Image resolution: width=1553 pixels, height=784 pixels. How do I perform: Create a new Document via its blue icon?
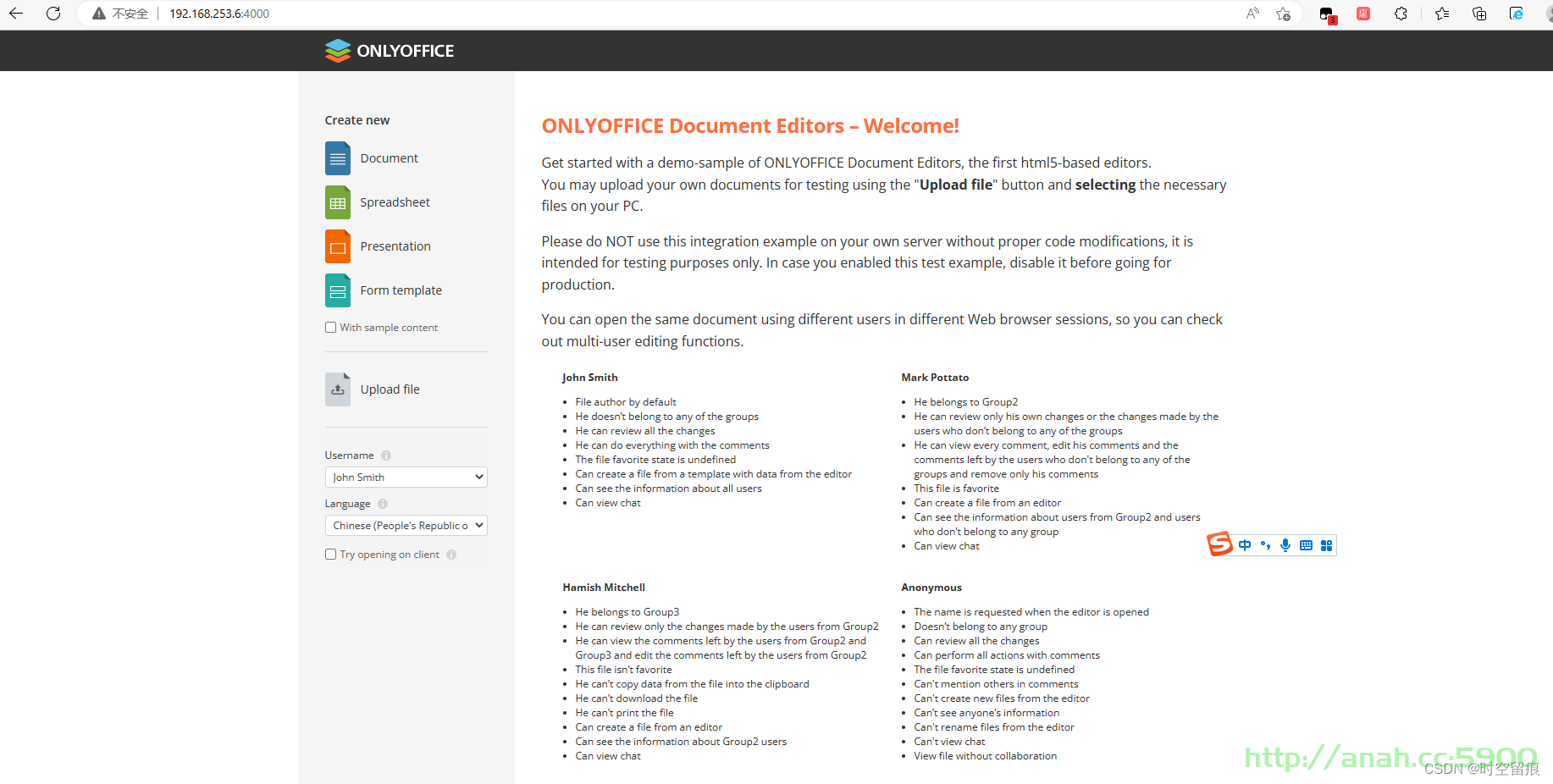[x=338, y=158]
